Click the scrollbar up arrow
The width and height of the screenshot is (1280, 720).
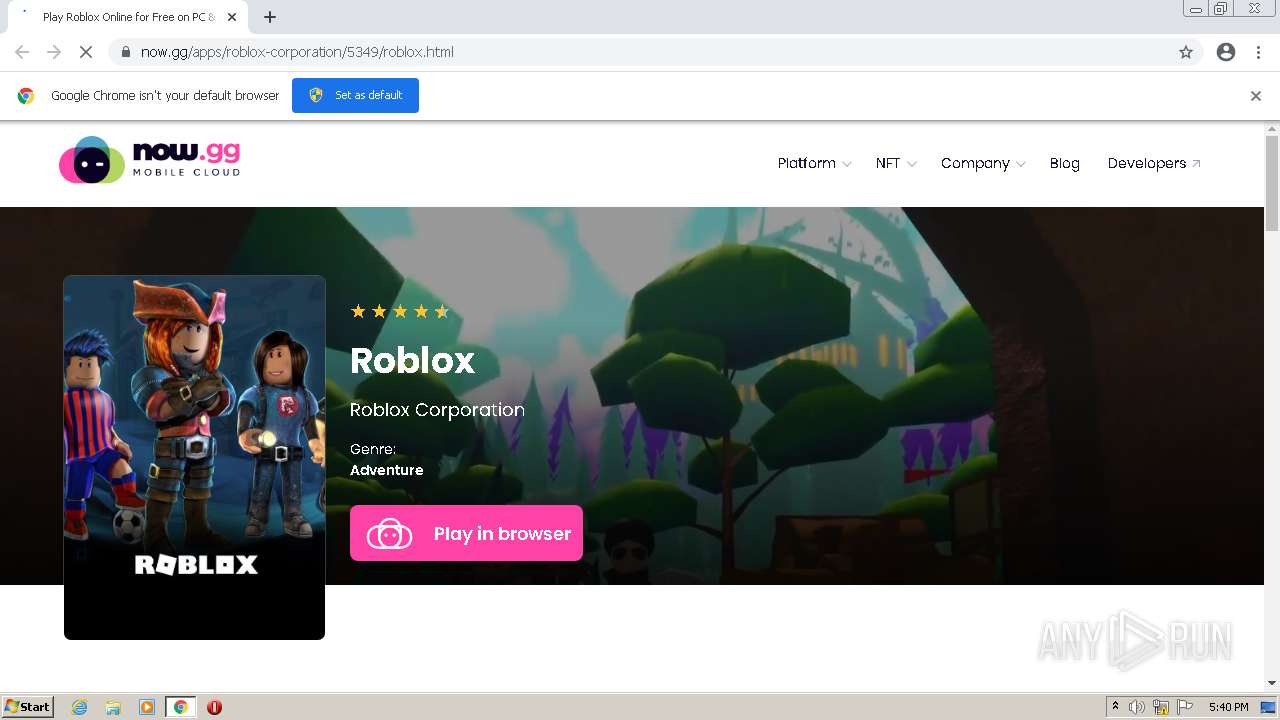coord(1272,129)
